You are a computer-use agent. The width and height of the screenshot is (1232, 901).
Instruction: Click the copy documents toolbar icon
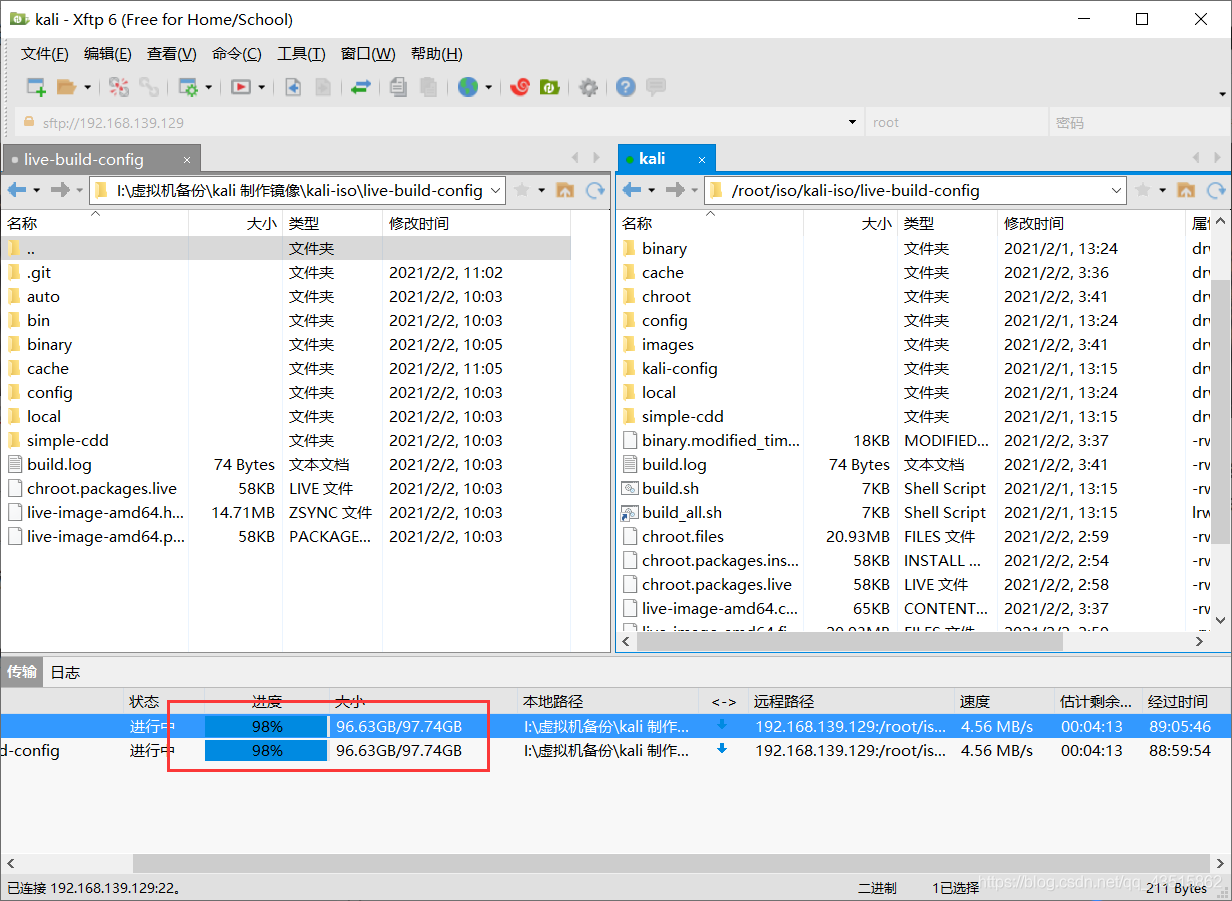tap(398, 87)
